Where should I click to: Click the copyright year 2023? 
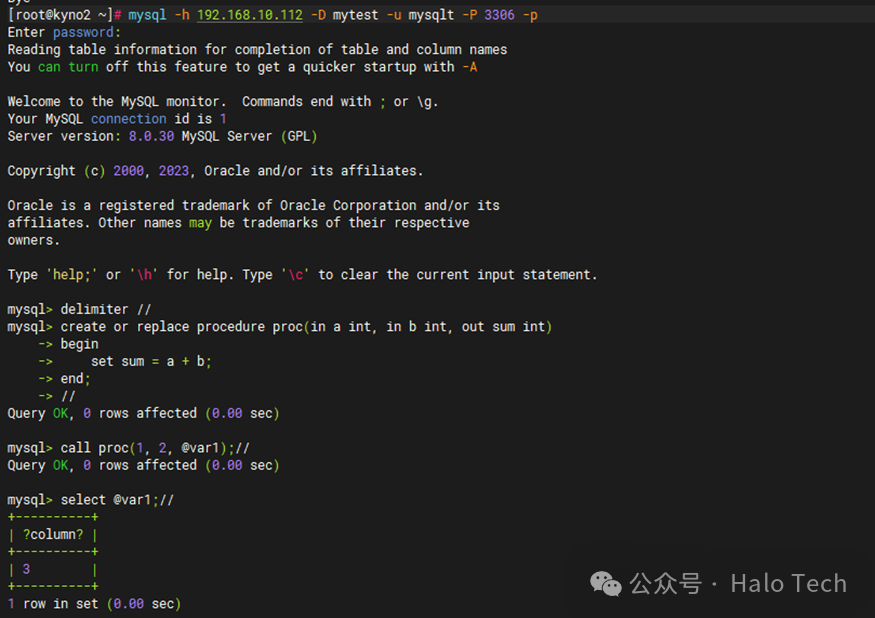174,171
